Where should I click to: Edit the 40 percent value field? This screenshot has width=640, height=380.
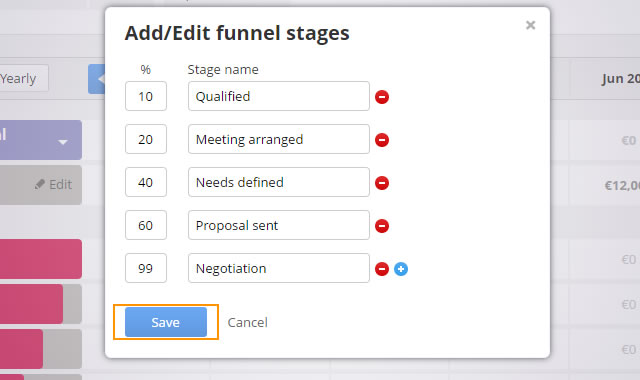(x=146, y=182)
